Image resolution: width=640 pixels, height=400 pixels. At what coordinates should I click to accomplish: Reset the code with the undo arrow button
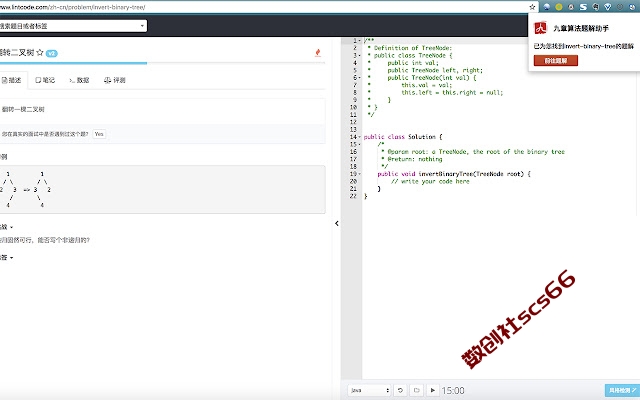click(400, 390)
